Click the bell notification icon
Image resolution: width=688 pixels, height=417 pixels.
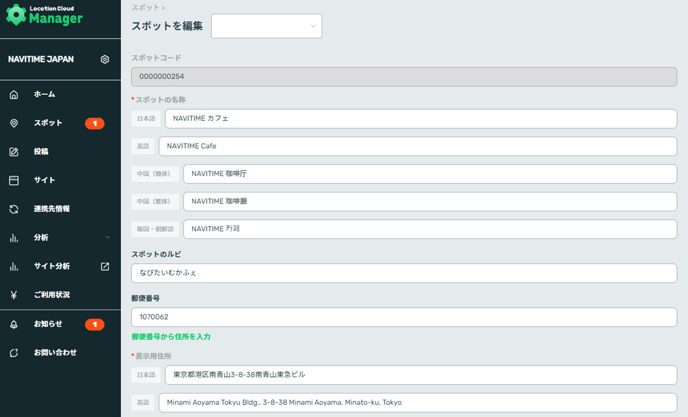pos(14,324)
